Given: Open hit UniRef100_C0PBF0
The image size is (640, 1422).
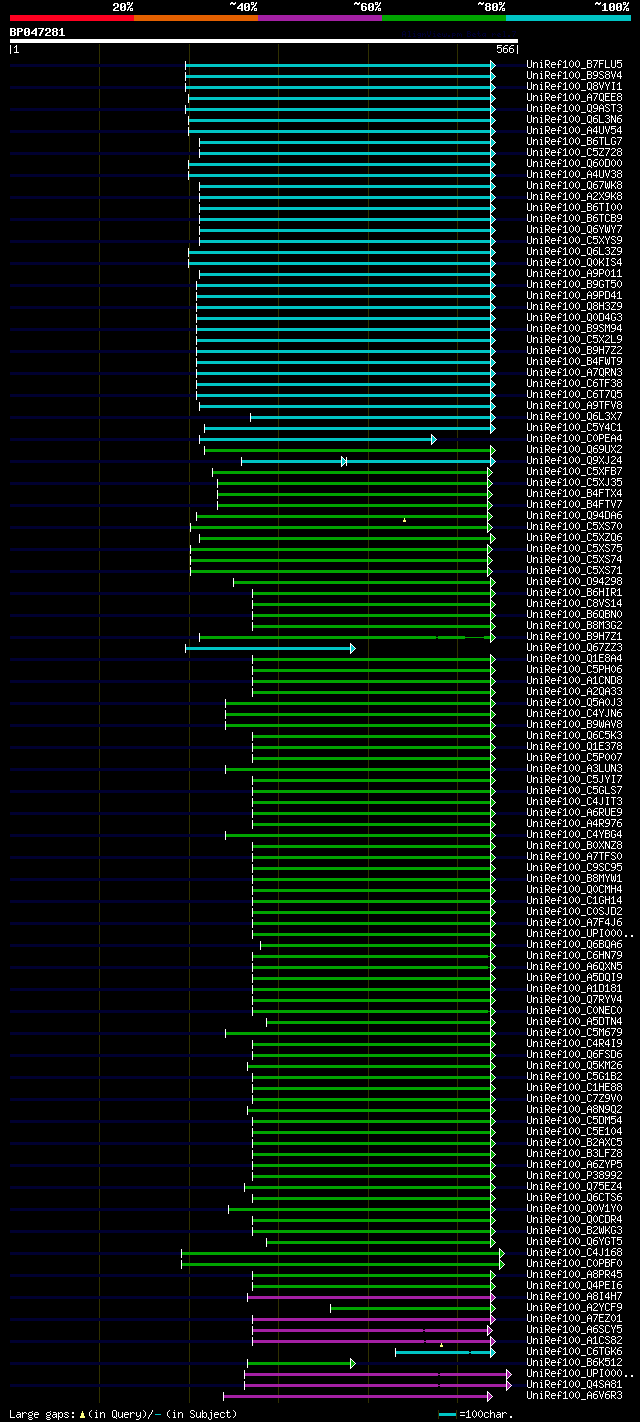Looking at the screenshot, I should coord(574,1263).
